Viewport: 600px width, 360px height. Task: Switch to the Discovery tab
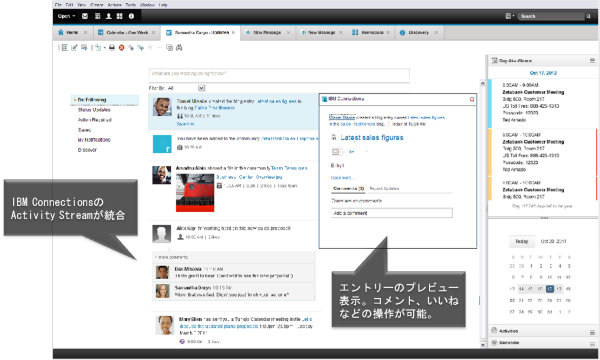pyautogui.click(x=419, y=33)
